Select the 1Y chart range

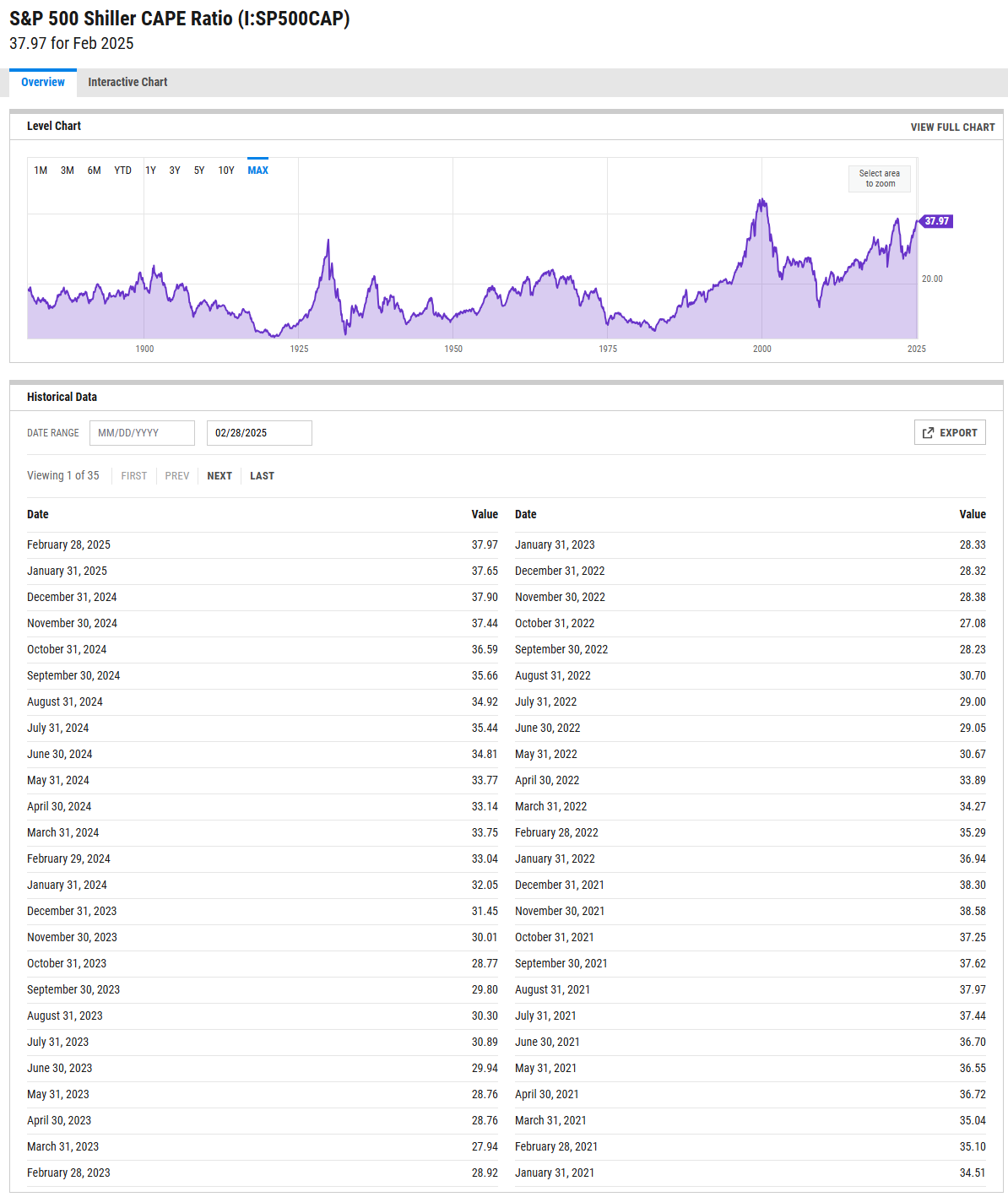[150, 171]
